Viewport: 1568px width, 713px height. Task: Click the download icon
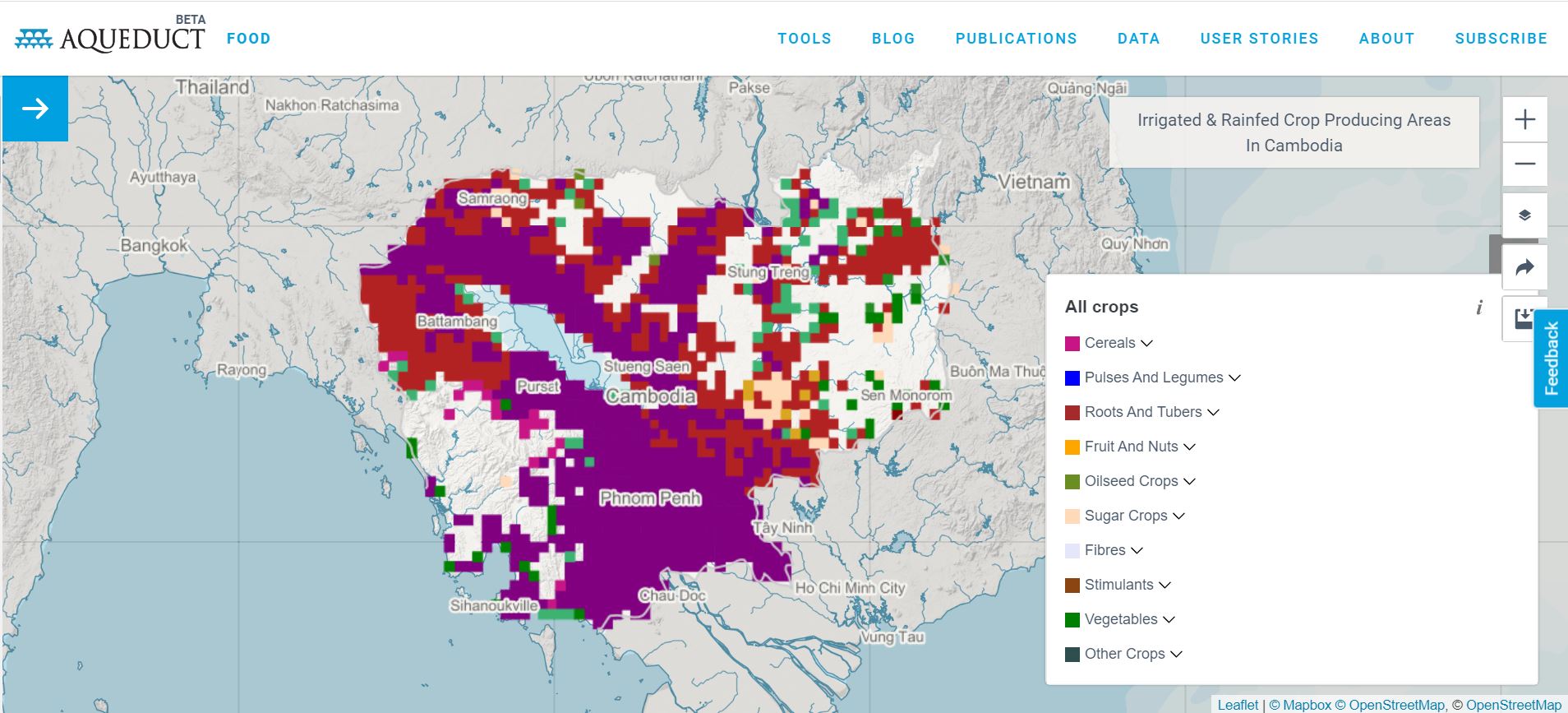click(1523, 318)
